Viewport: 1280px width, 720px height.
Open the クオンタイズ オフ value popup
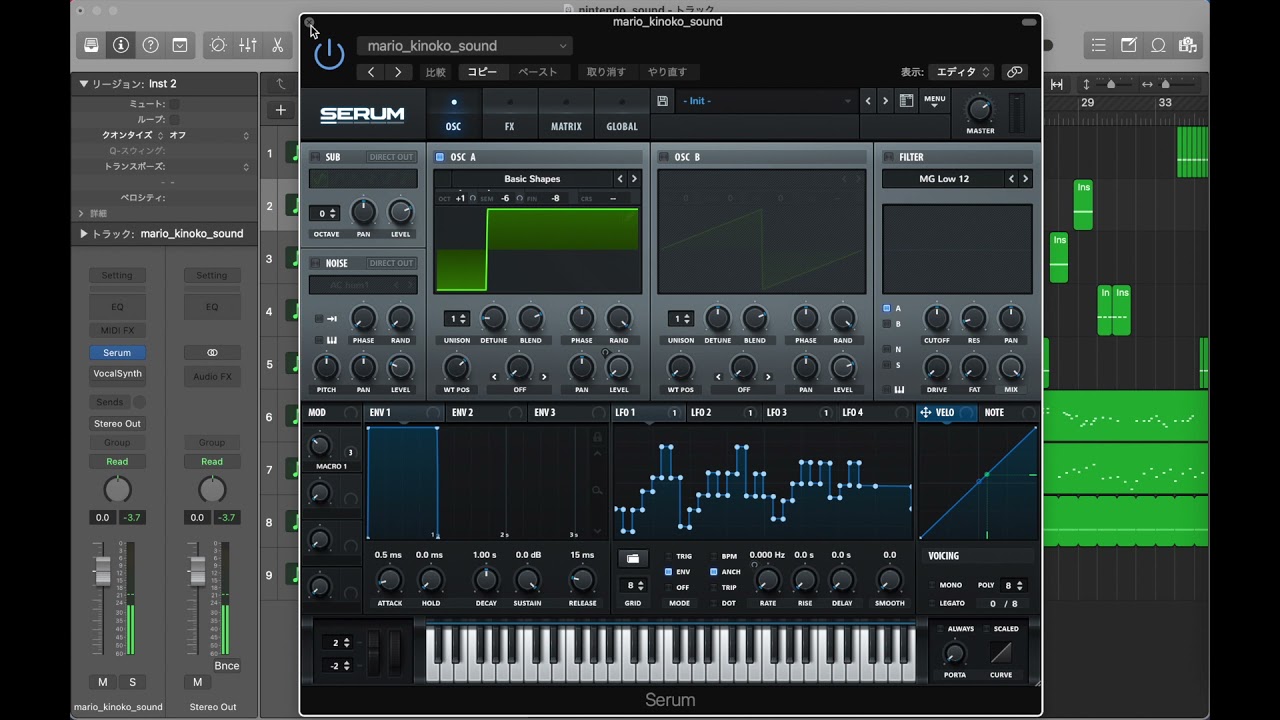pyautogui.click(x=209, y=135)
